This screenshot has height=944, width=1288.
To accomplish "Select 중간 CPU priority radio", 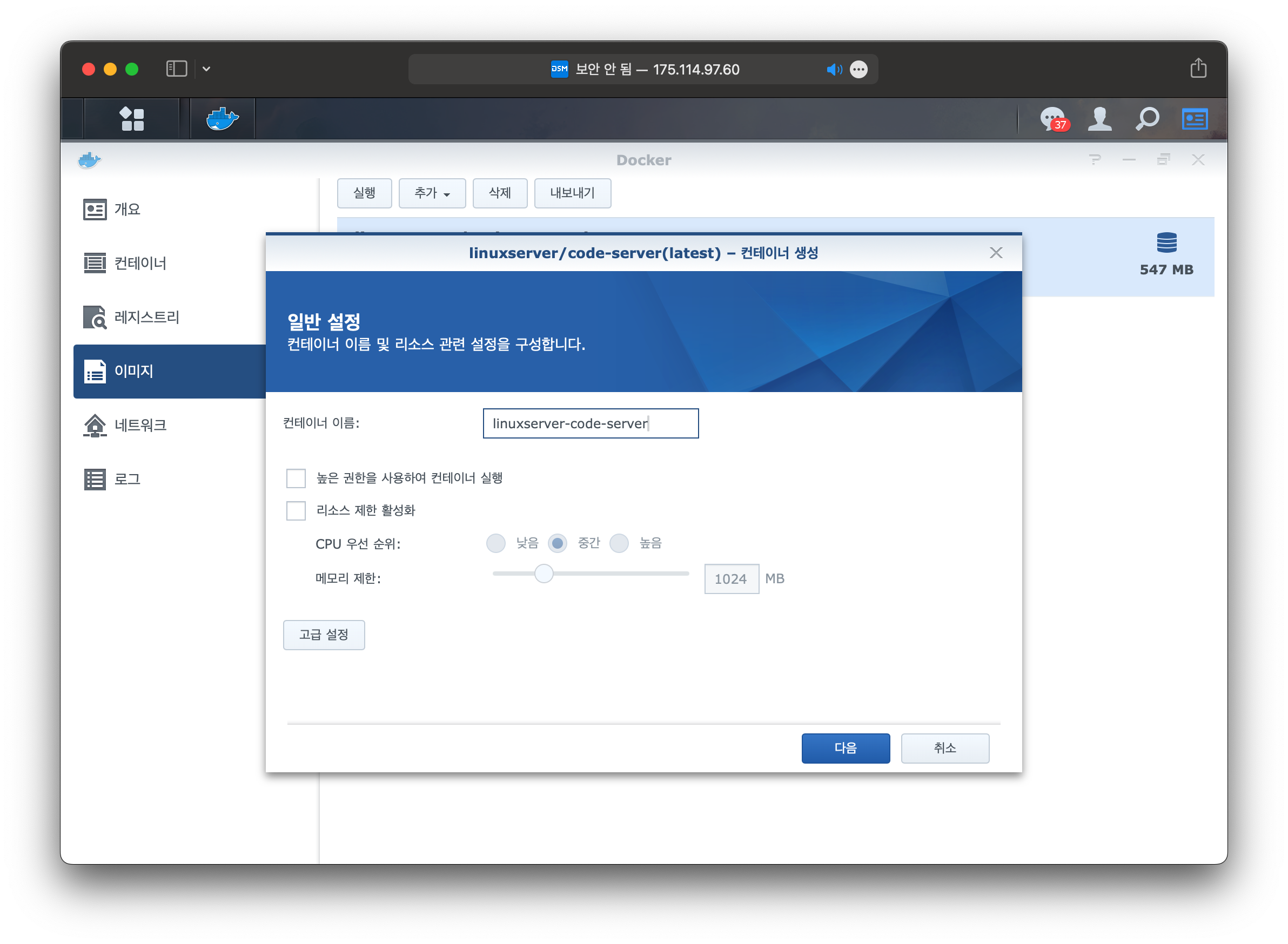I will coord(558,543).
